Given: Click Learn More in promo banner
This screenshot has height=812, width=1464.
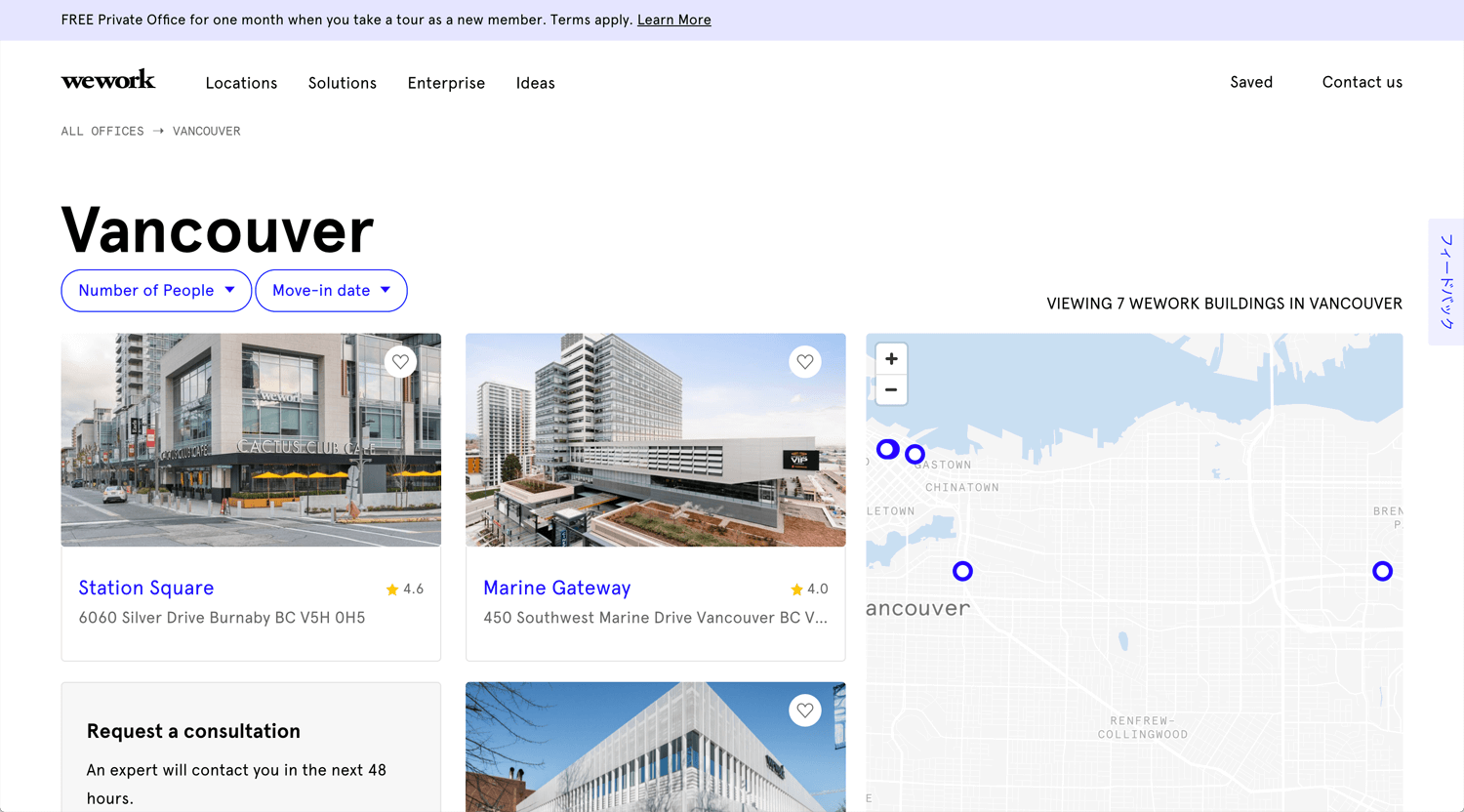Looking at the screenshot, I should coord(674,20).
